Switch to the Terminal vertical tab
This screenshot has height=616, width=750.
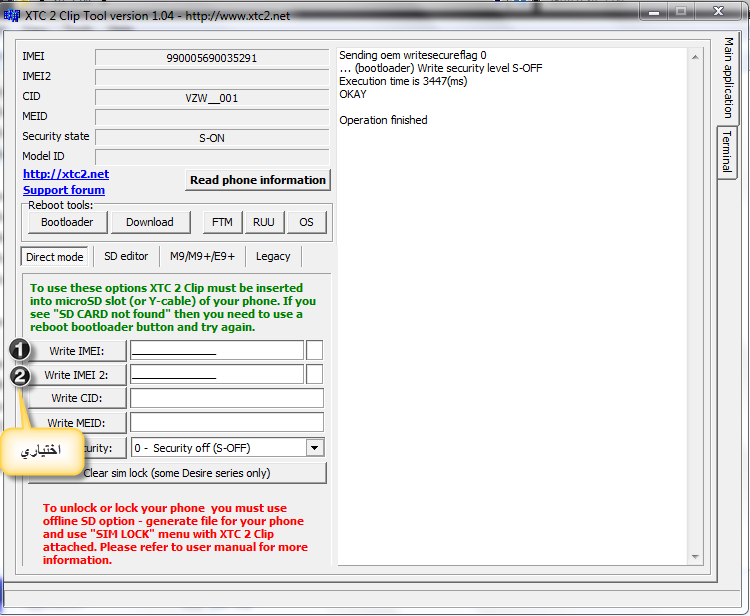[727, 152]
